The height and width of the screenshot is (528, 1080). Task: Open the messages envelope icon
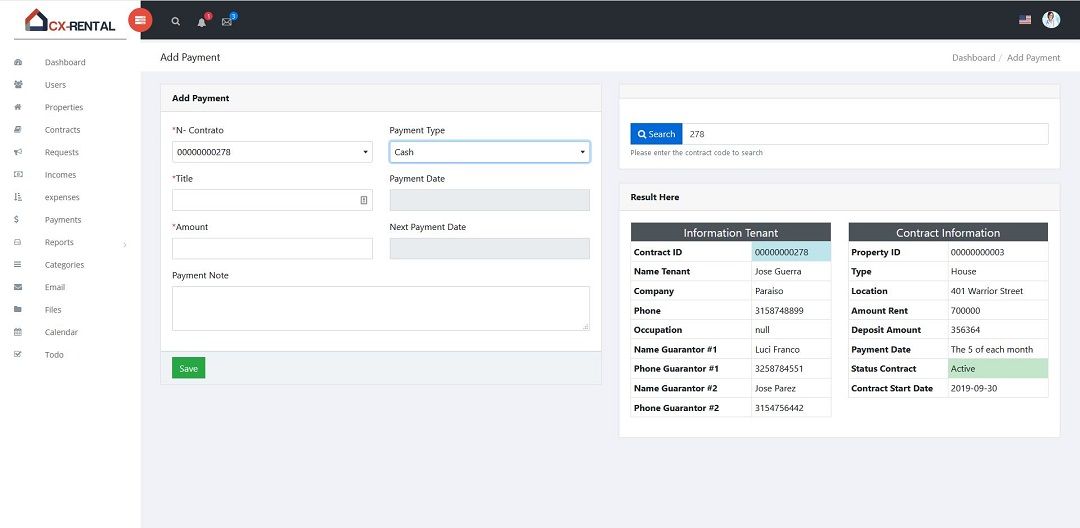click(227, 21)
